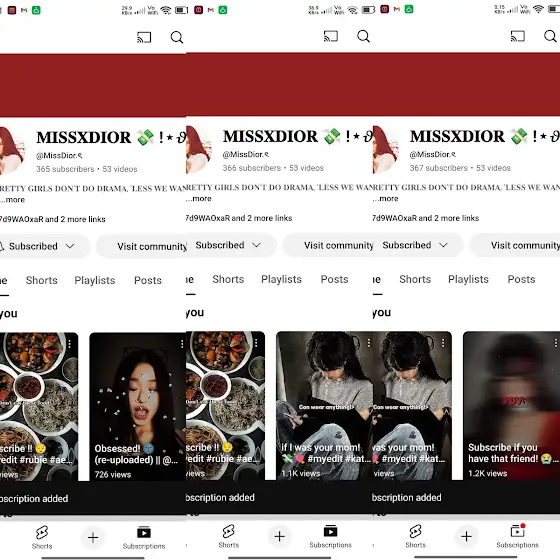Image resolution: width=560 pixels, height=560 pixels.
Task: Tap the Gmail status bar icon in left screenshot
Action: point(24,10)
